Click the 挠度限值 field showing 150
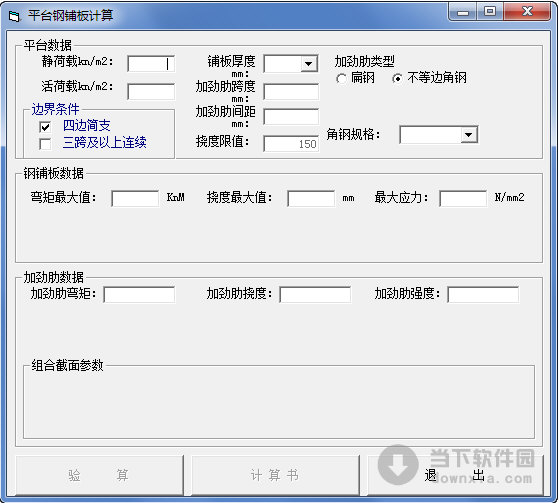559x503 pixels. tap(291, 144)
